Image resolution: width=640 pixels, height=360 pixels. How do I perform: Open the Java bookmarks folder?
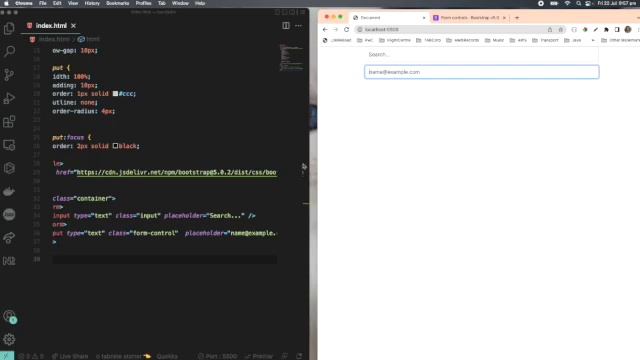point(573,40)
